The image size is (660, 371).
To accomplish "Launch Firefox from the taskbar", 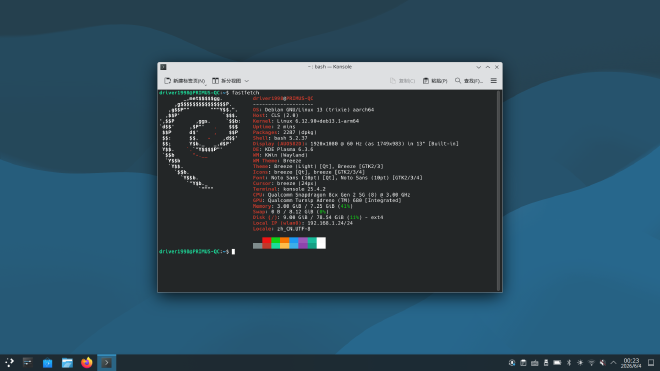I will pos(87,363).
